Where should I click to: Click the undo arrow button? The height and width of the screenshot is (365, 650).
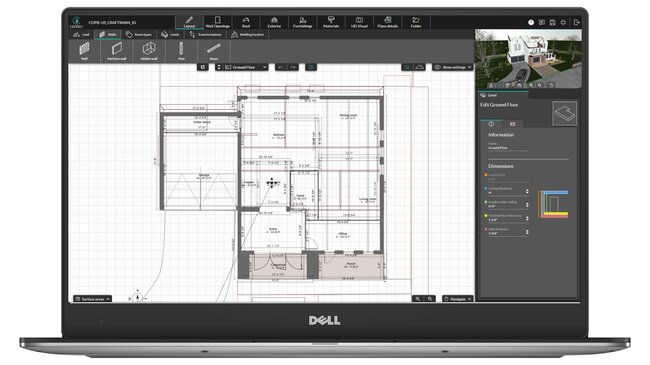[x=281, y=67]
